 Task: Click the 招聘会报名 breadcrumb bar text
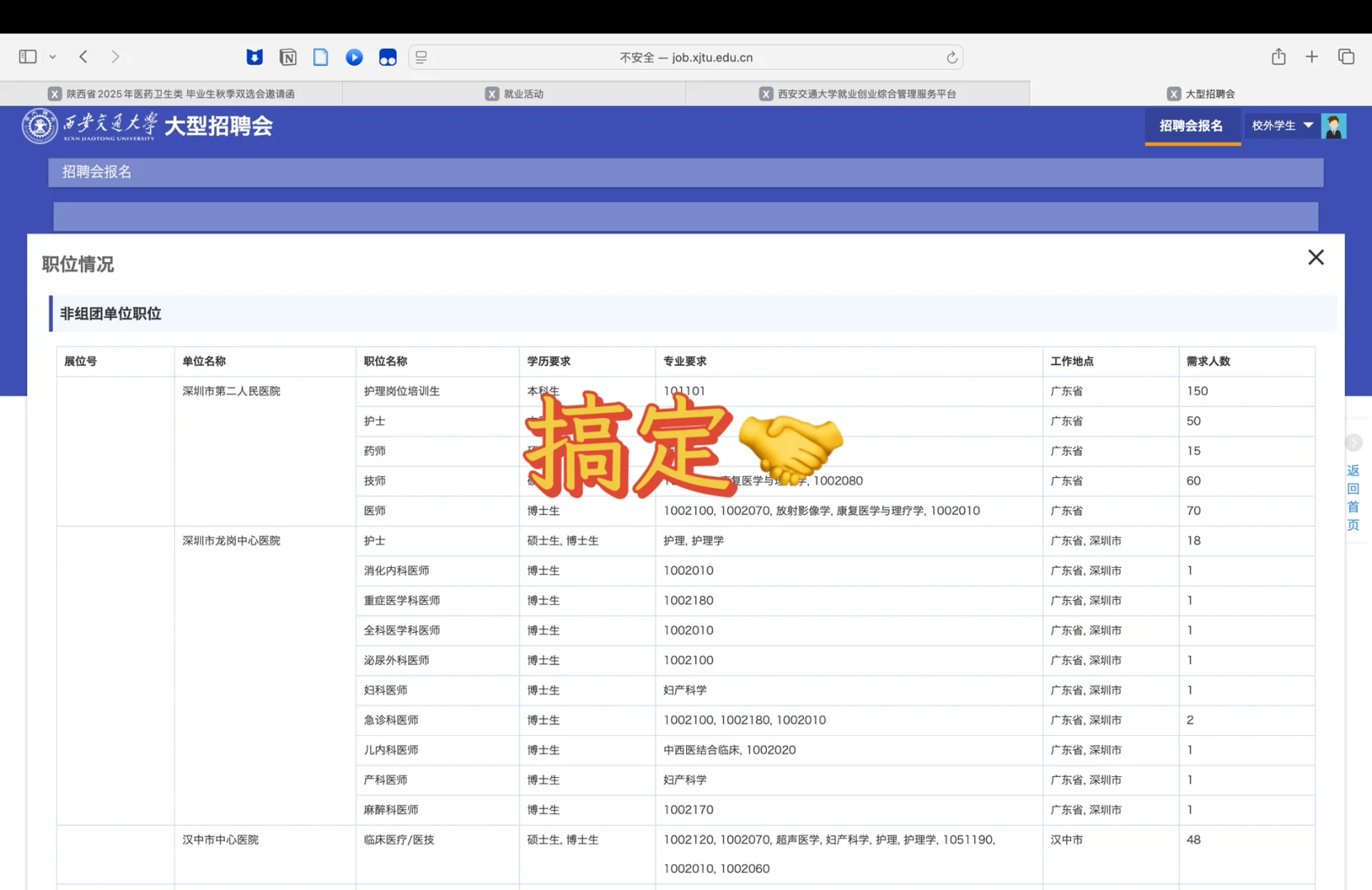click(97, 172)
